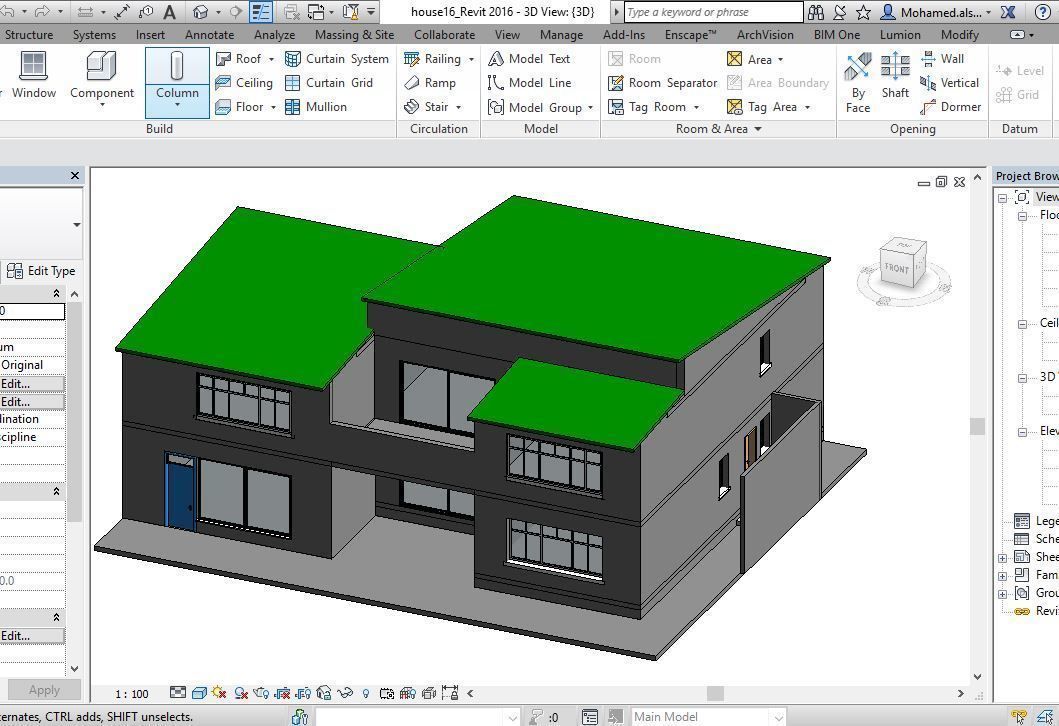Open the Massing & Site ribbon tab
This screenshot has width=1059, height=726.
[355, 34]
